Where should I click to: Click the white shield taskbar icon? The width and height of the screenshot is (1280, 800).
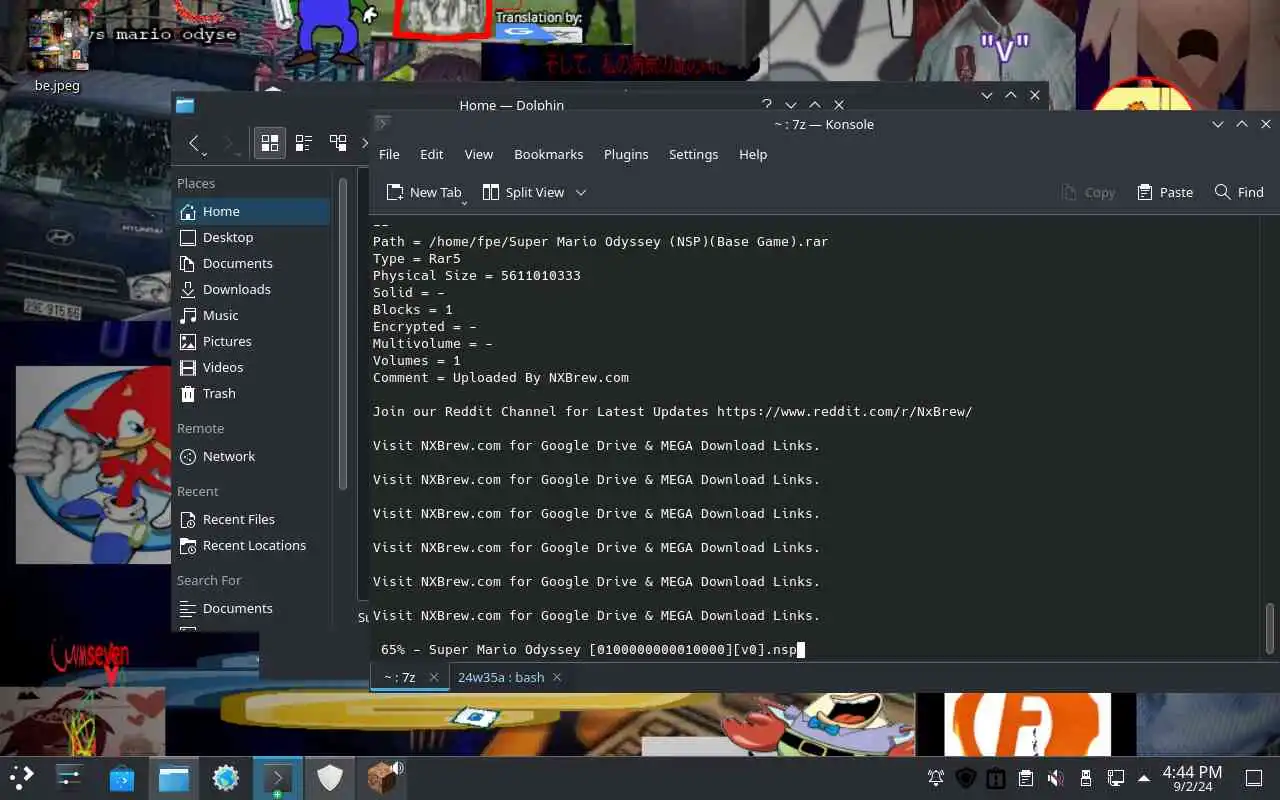(x=330, y=777)
